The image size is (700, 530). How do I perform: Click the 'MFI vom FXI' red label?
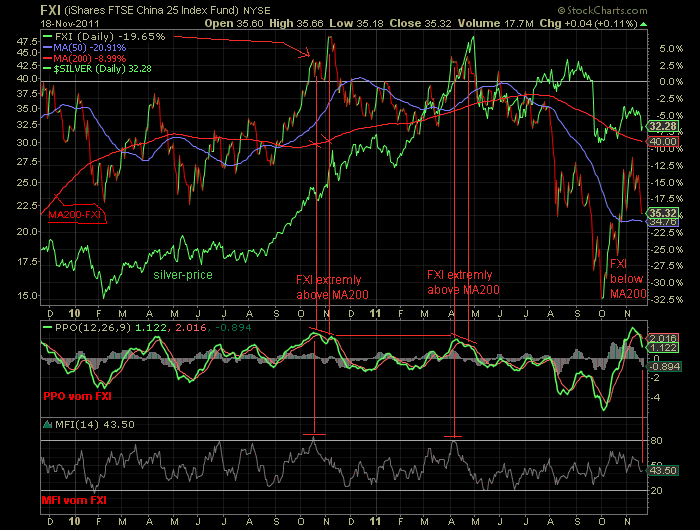pos(75,498)
